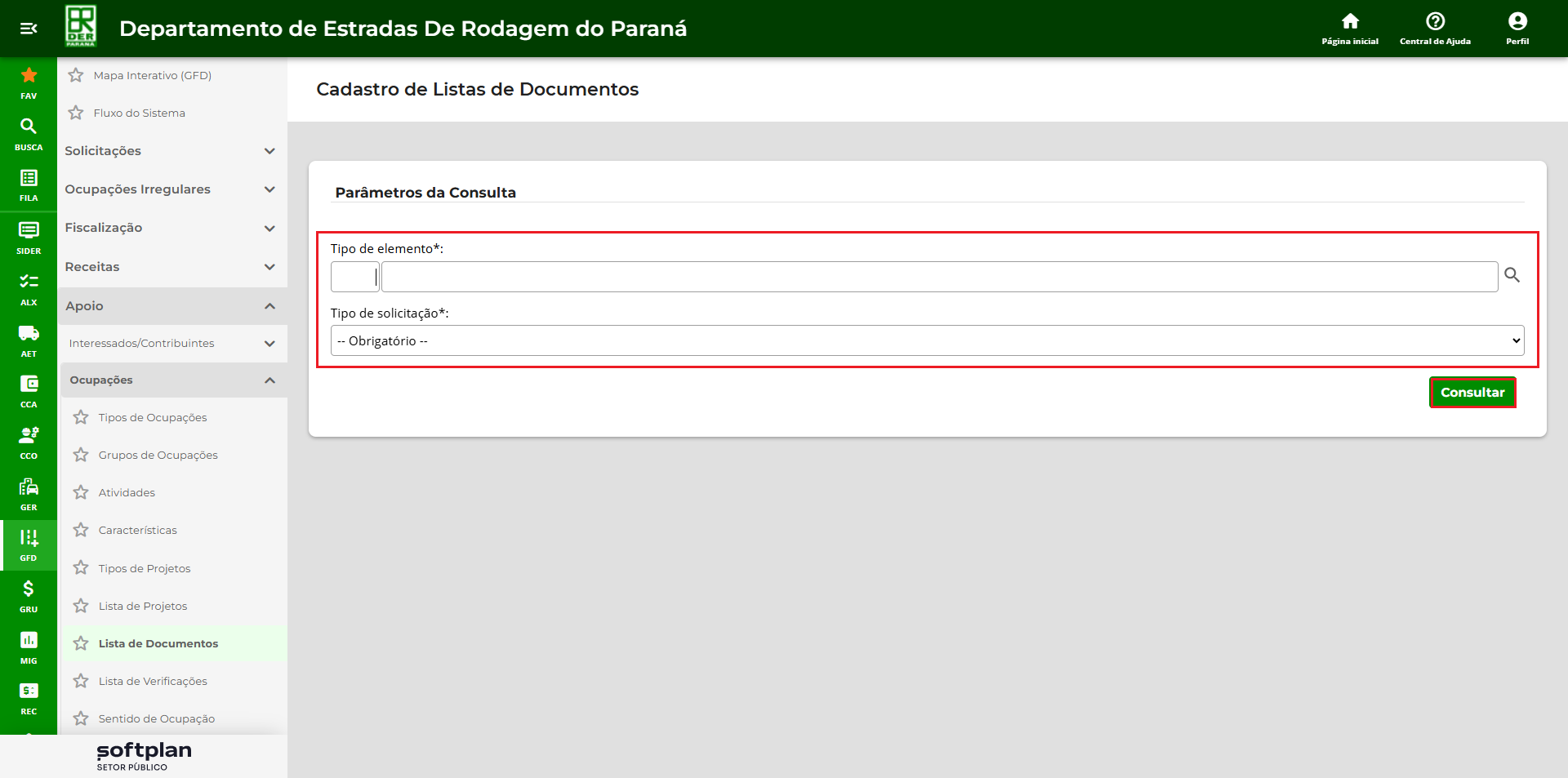Open the Tipo de solicitação dropdown
Viewport: 1568px width, 778px height.
point(927,340)
